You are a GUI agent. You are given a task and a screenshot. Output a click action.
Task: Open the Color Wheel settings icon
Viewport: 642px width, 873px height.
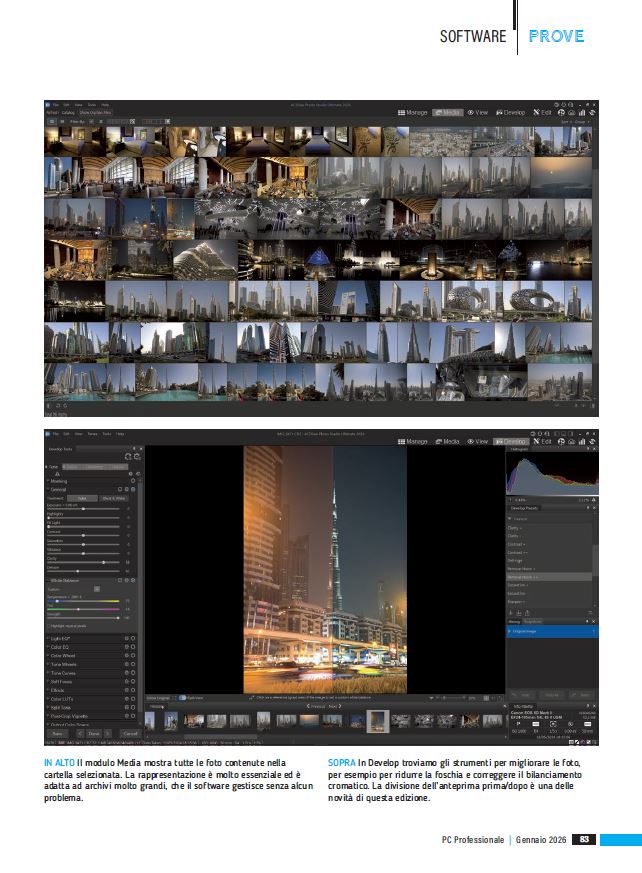click(x=127, y=656)
